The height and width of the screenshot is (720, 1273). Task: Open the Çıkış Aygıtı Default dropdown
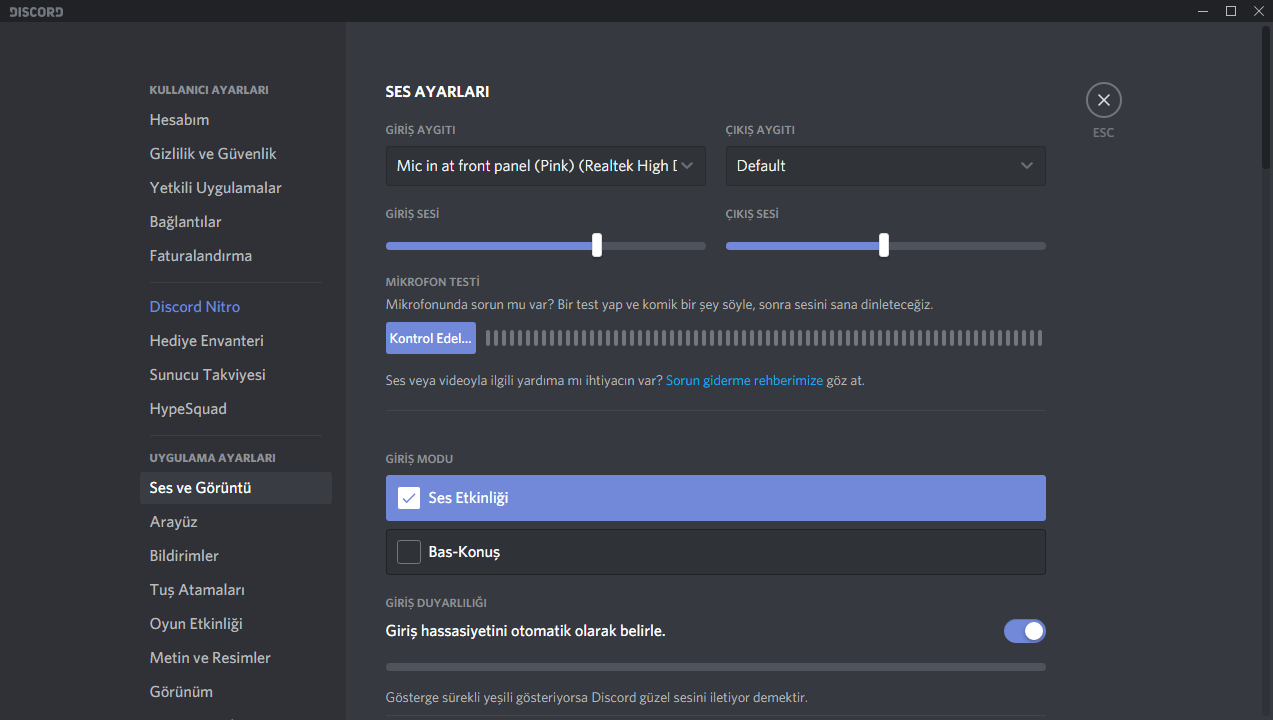(x=886, y=166)
